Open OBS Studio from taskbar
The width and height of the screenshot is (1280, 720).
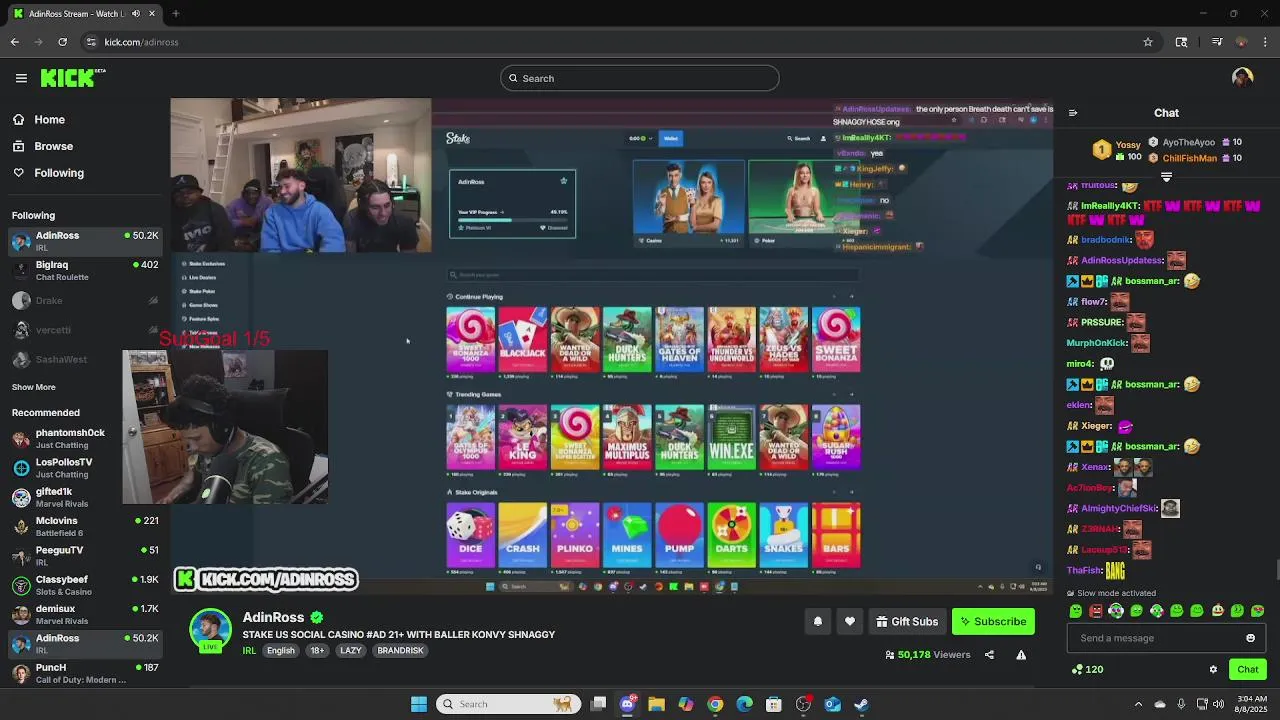coord(803,704)
